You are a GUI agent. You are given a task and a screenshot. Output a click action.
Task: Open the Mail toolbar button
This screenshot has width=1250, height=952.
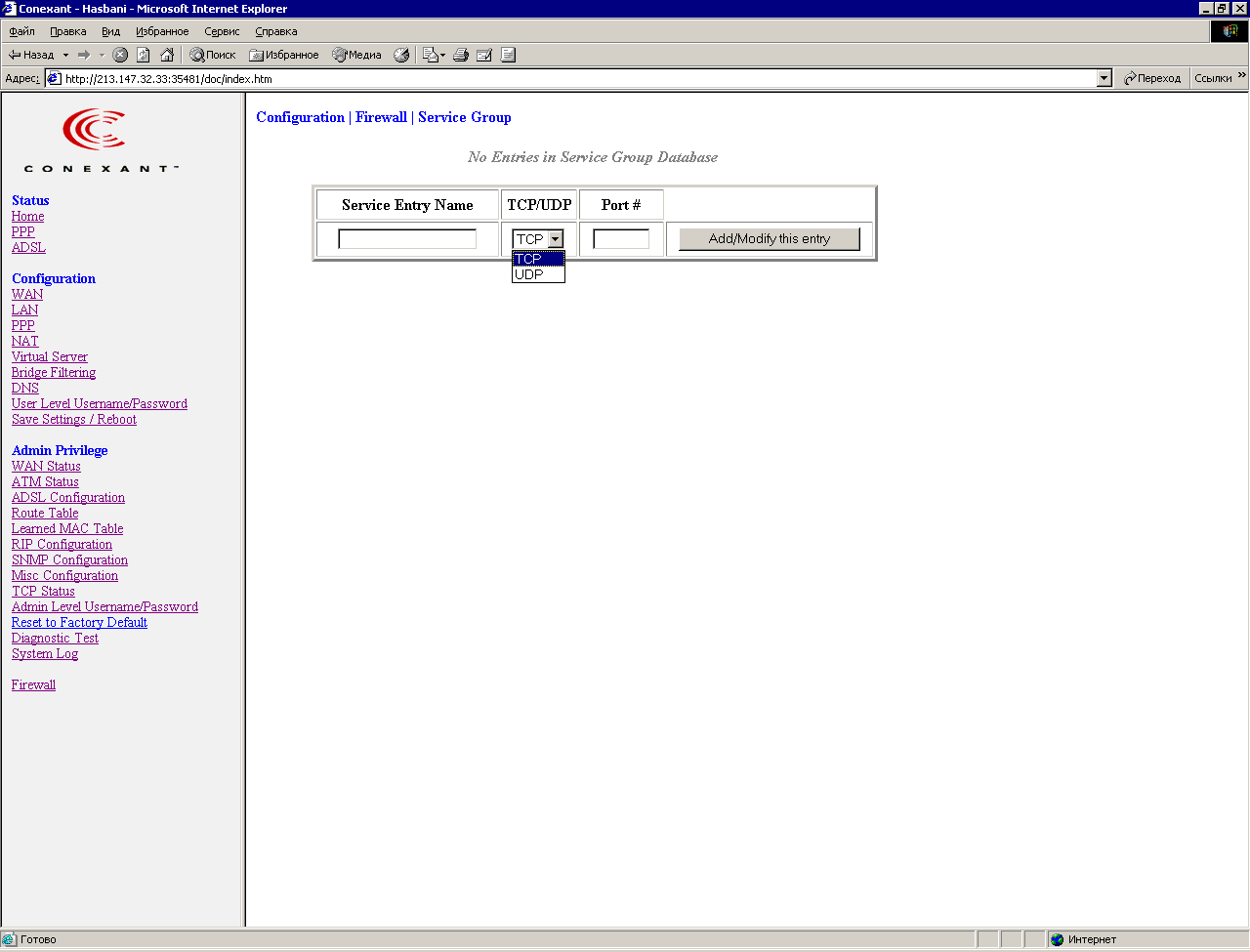(434, 55)
